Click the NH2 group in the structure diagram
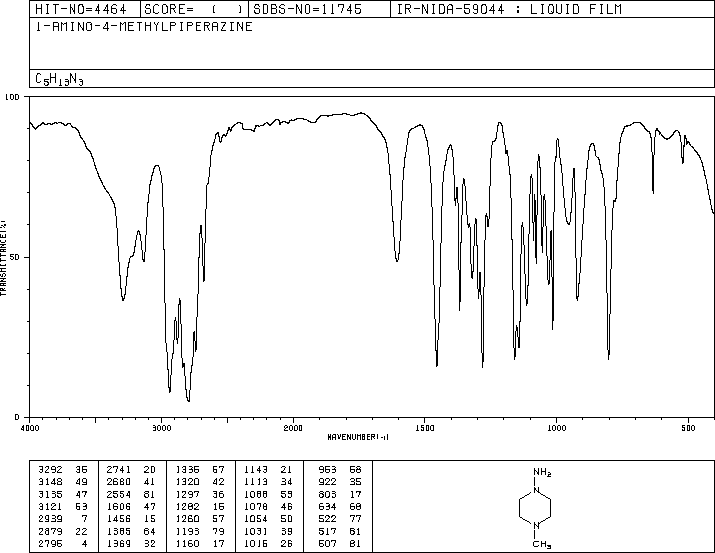This screenshot has width=715, height=553. tap(542, 472)
